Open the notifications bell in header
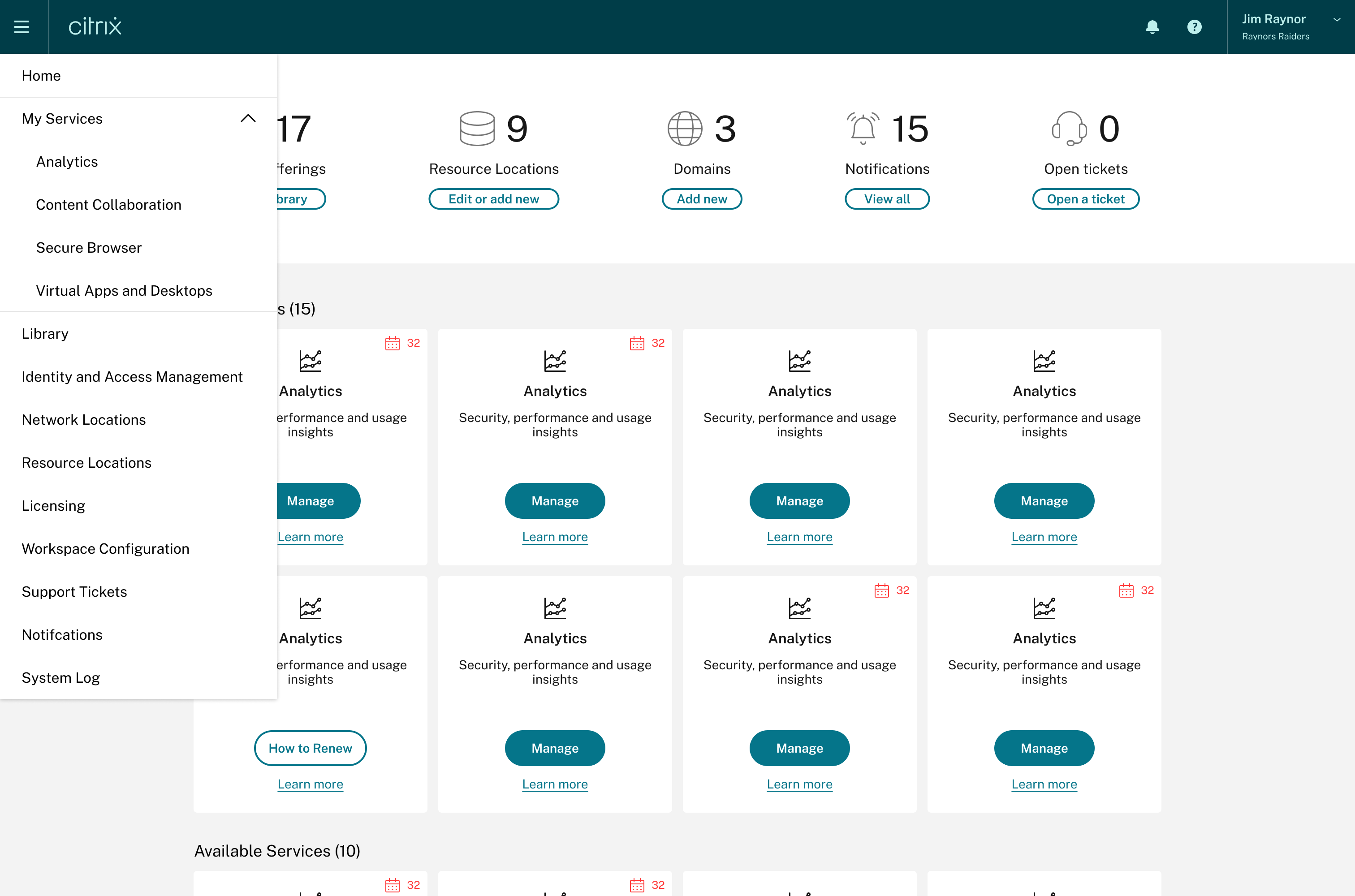This screenshot has height=896, width=1355. pyautogui.click(x=1152, y=27)
